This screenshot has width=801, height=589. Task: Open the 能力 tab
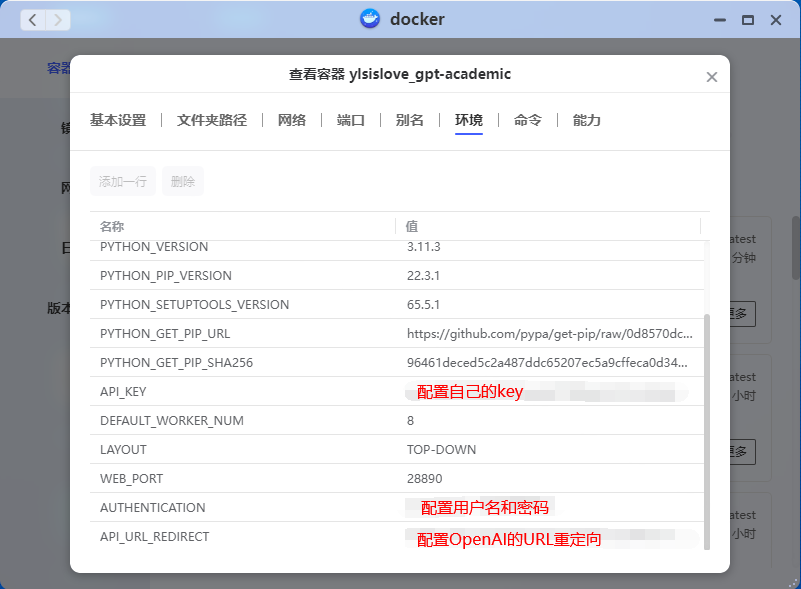tap(587, 120)
